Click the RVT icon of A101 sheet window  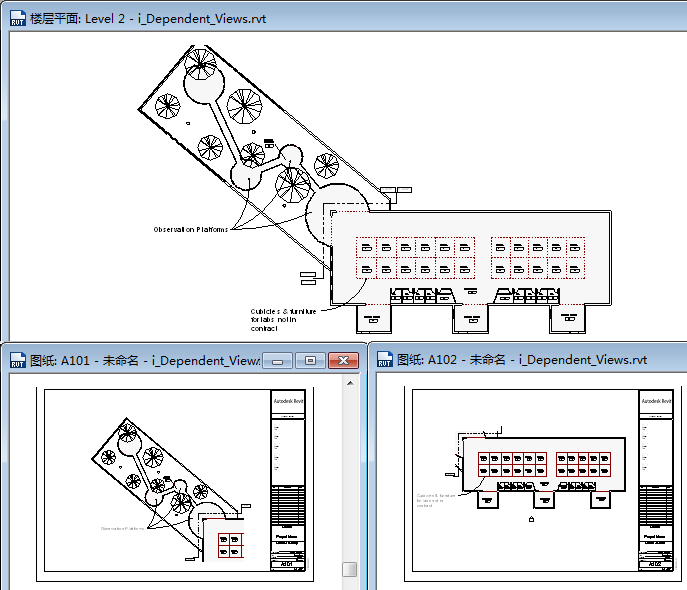(18, 360)
